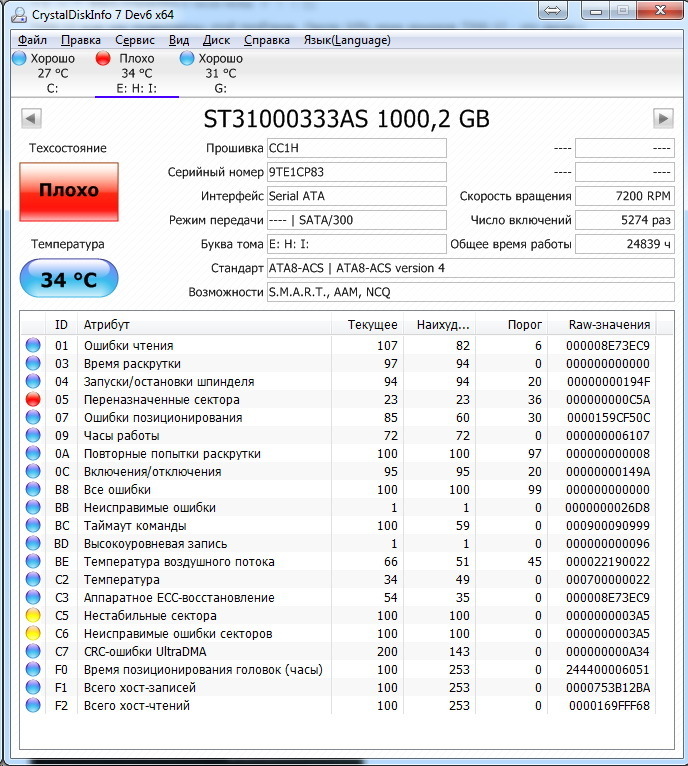Click blue status dot for attribute B8
The width and height of the screenshot is (688, 766).
33,489
